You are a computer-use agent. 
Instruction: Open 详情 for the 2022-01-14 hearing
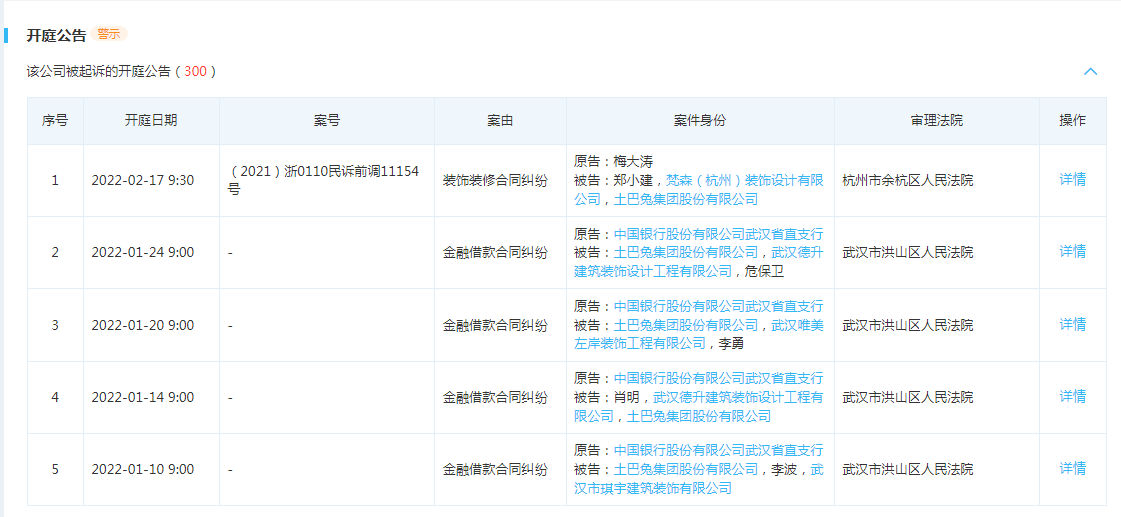coord(1072,397)
